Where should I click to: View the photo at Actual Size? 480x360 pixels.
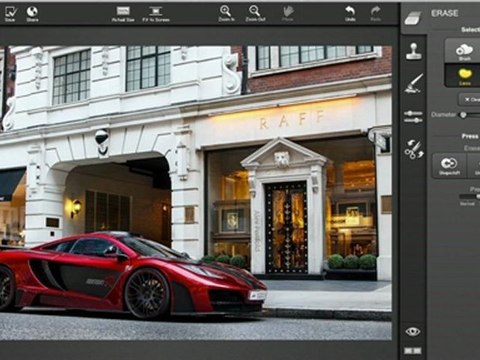point(123,14)
